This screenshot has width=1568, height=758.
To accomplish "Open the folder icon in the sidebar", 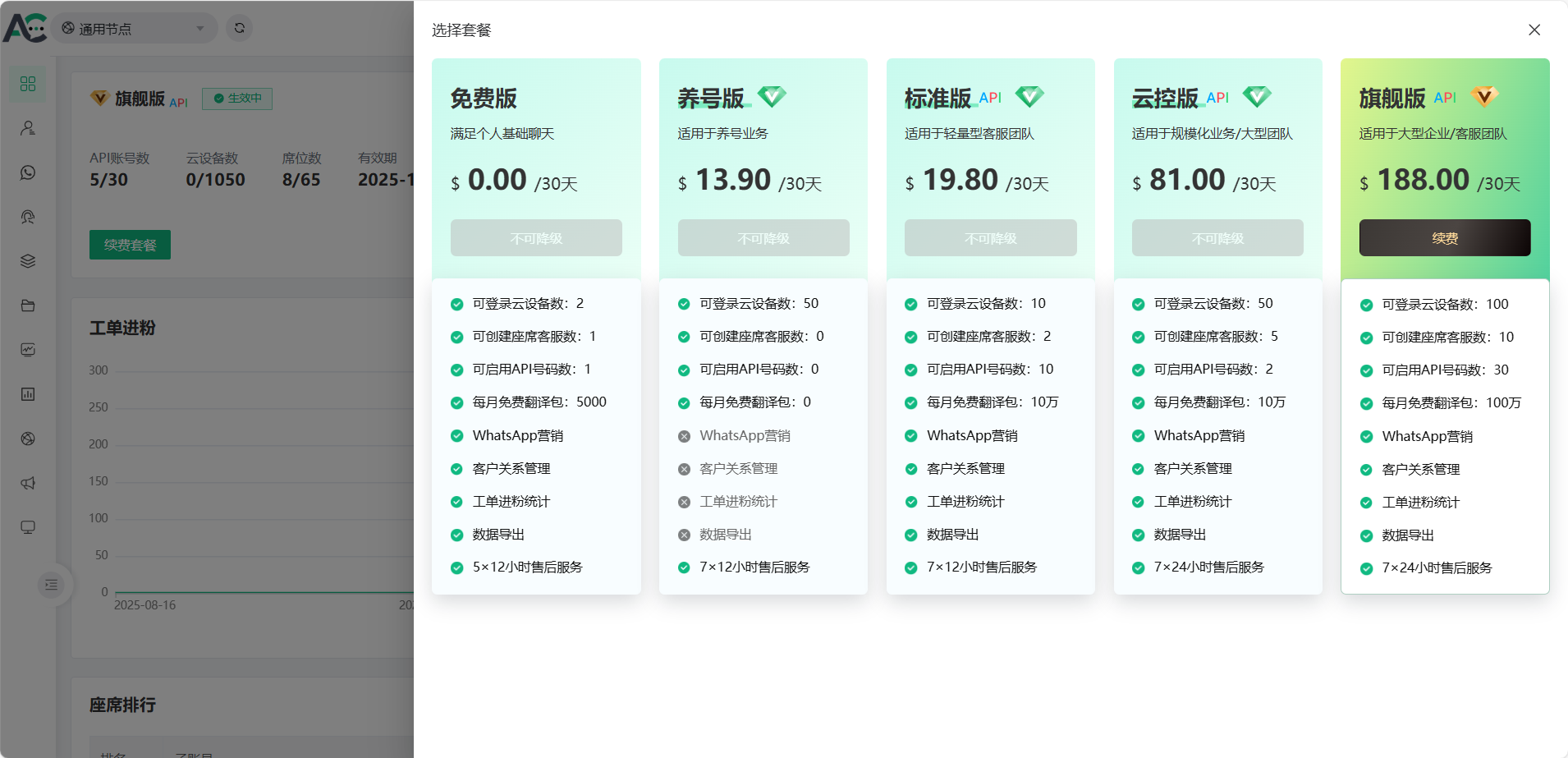I will pos(28,305).
